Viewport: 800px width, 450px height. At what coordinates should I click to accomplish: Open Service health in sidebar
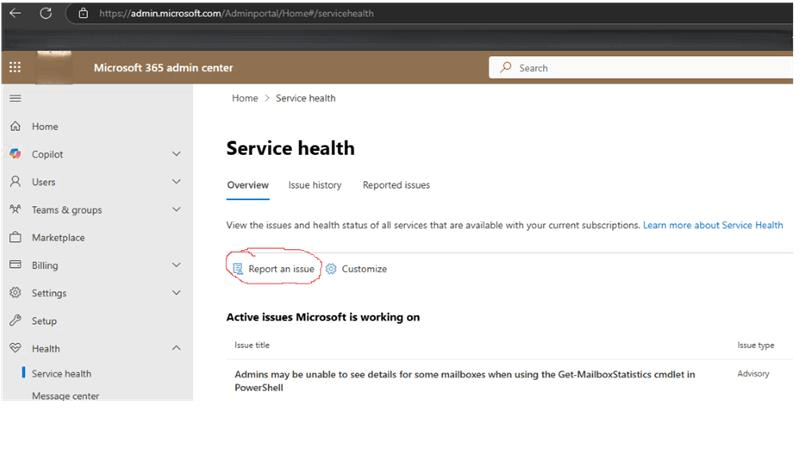point(61,373)
